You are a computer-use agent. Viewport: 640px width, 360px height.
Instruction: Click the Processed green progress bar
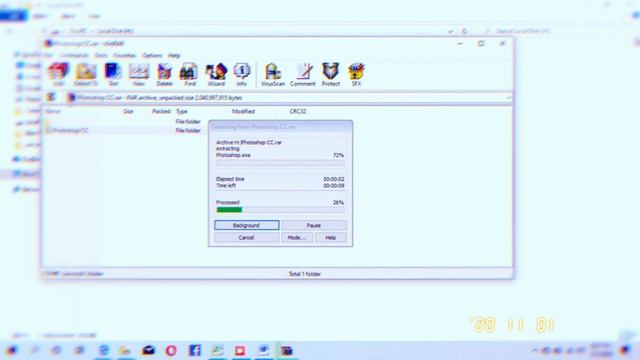pos(280,210)
